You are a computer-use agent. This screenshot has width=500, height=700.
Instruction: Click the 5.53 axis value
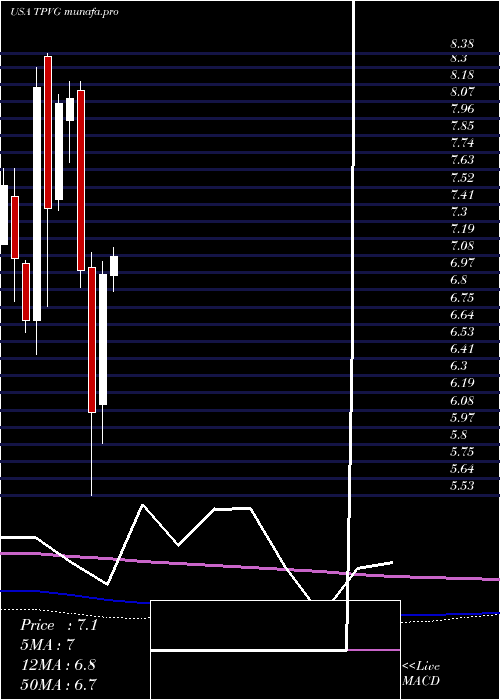click(x=462, y=486)
